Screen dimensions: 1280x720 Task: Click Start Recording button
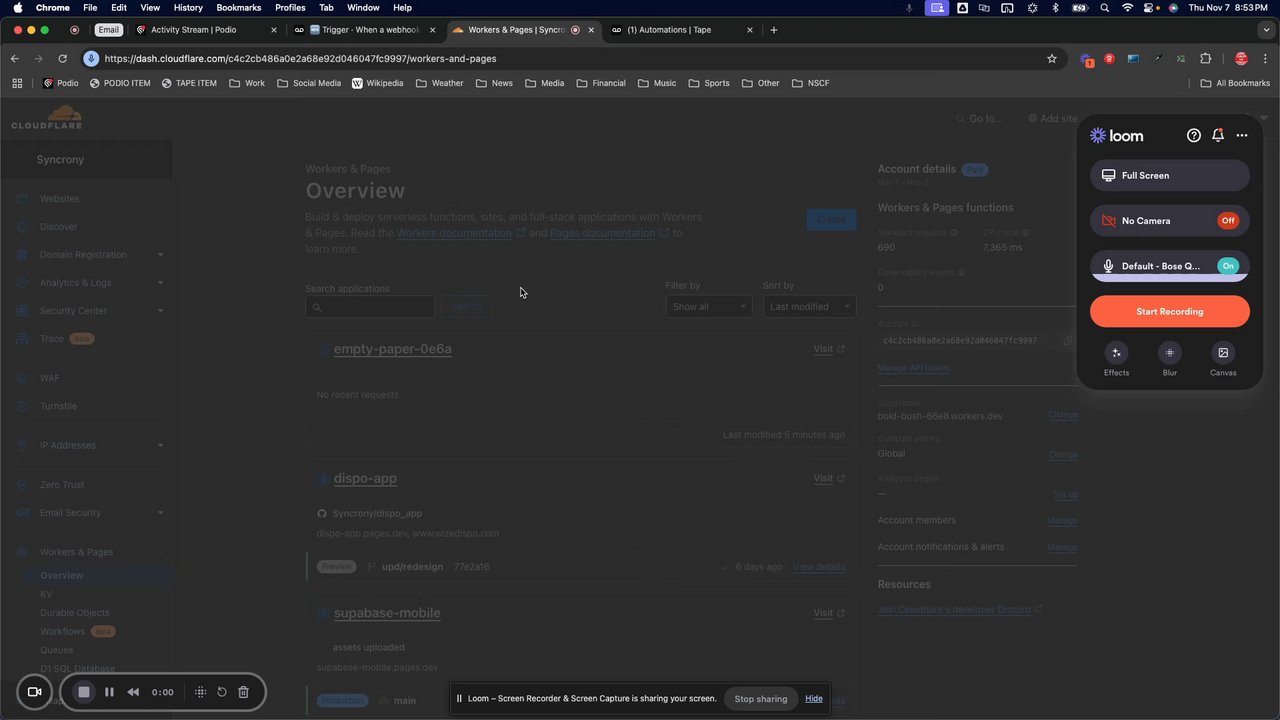(x=1170, y=312)
